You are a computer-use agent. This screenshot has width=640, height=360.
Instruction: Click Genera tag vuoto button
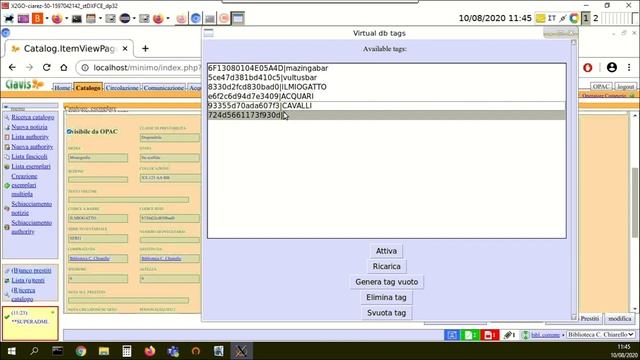point(386,282)
